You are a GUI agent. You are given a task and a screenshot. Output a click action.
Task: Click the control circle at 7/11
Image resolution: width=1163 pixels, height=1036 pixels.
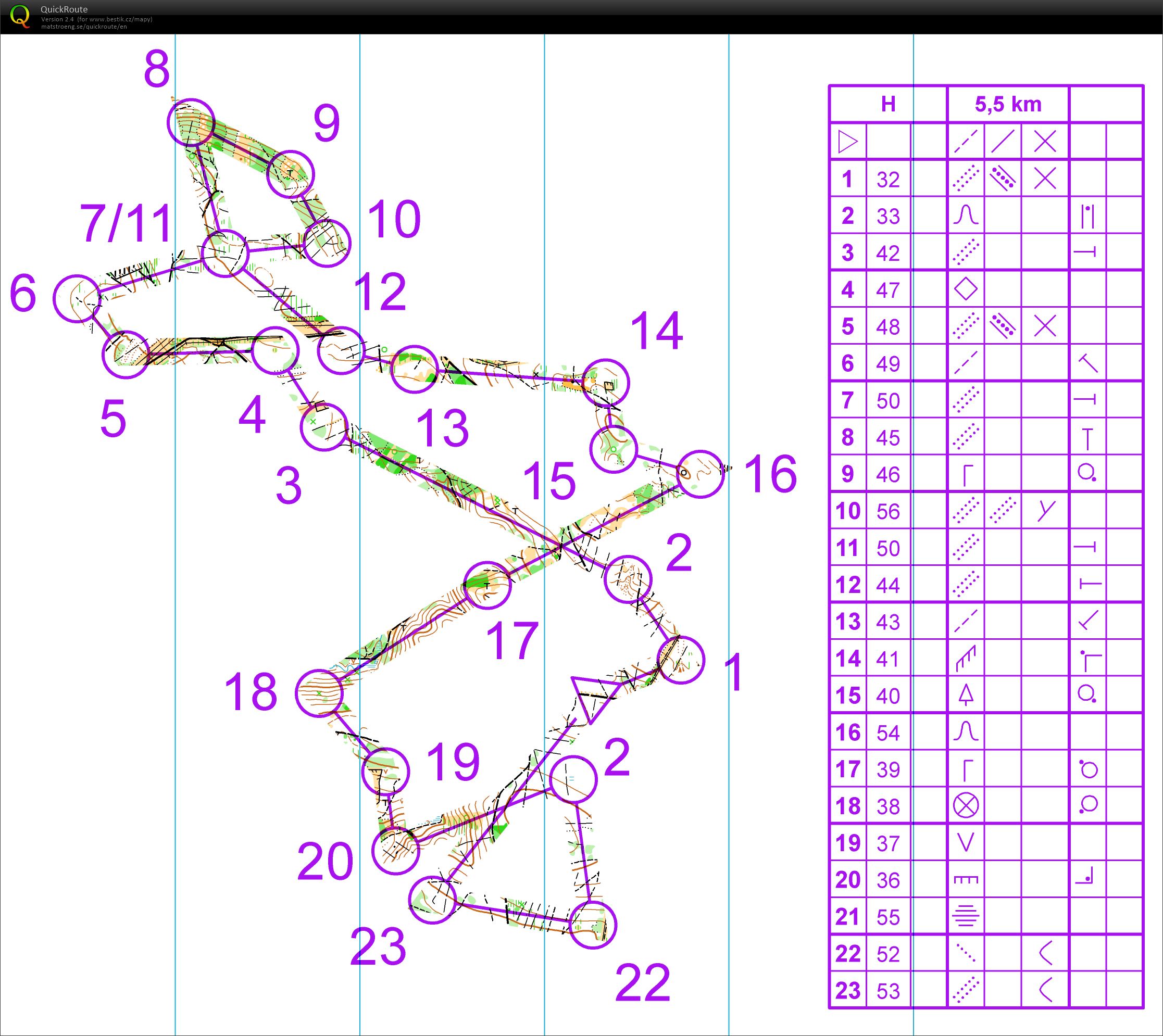pyautogui.click(x=226, y=254)
